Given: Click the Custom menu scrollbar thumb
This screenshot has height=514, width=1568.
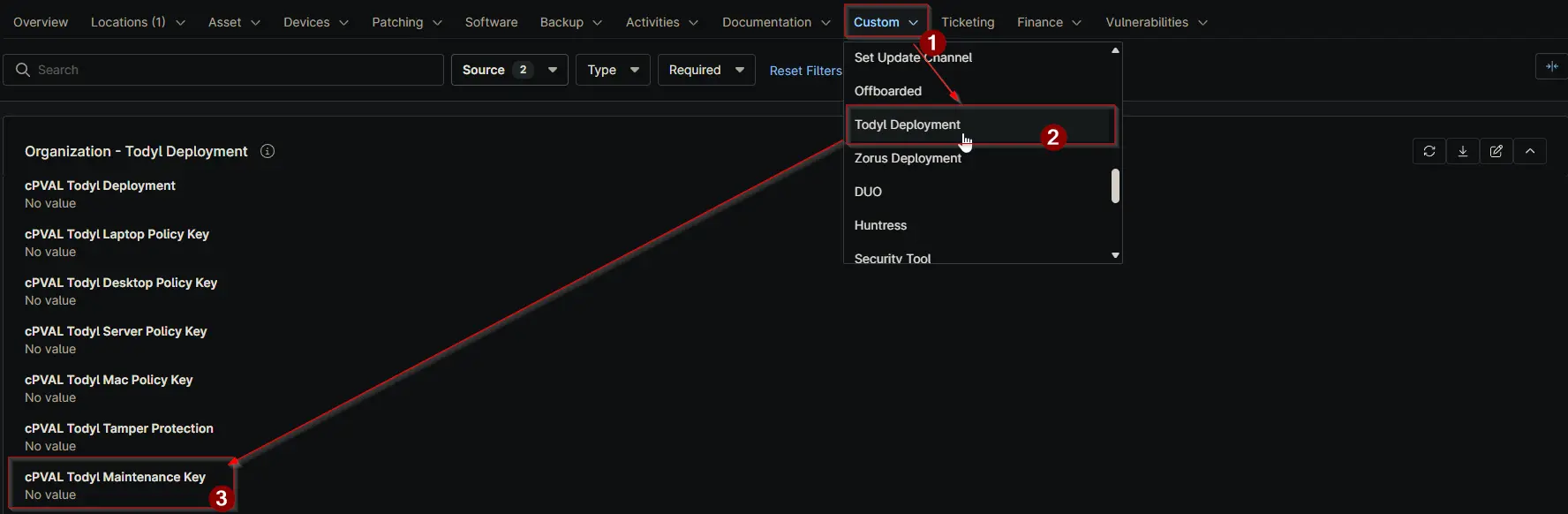Looking at the screenshot, I should click(1115, 186).
